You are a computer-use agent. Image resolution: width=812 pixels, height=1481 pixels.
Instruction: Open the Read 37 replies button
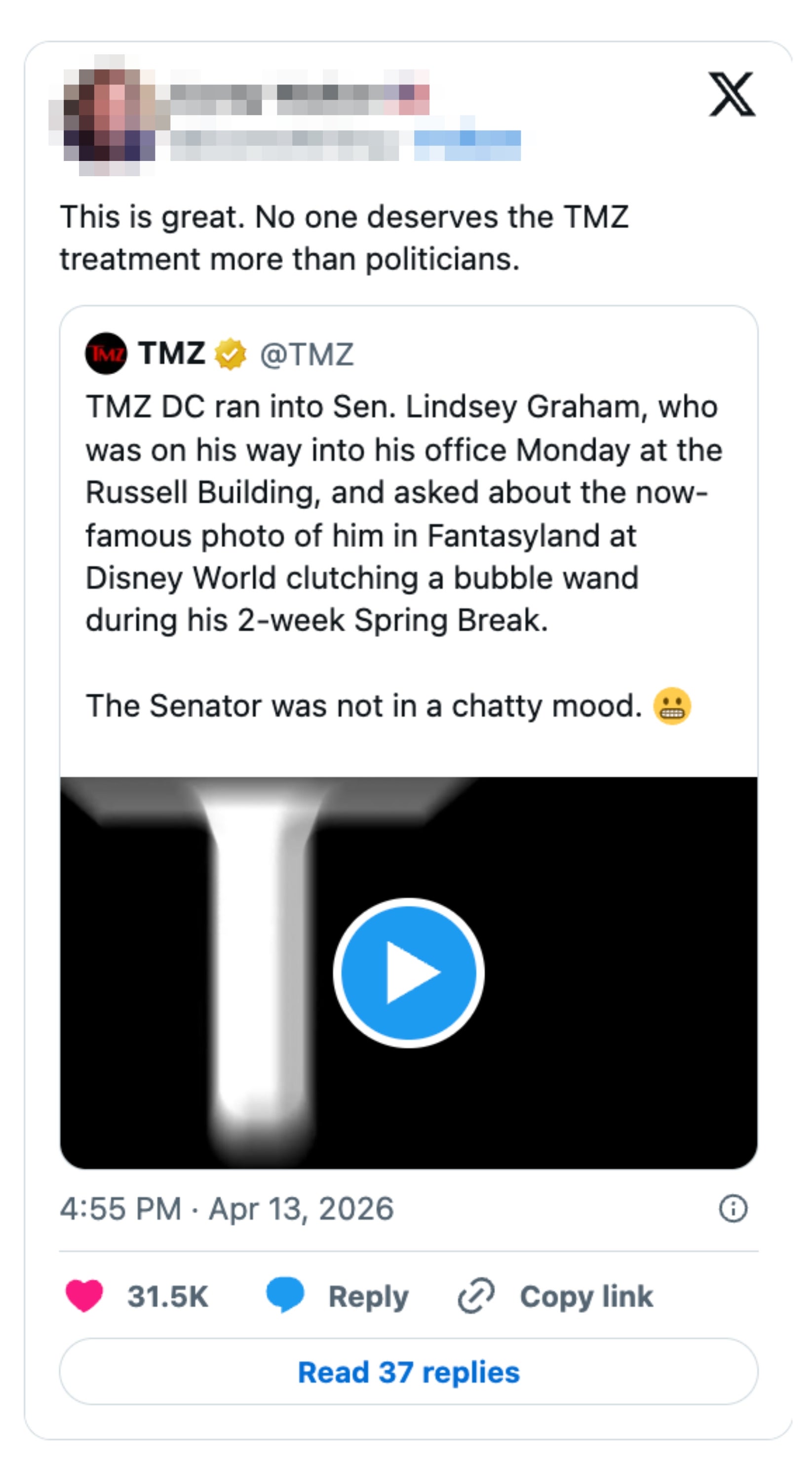click(x=408, y=1372)
